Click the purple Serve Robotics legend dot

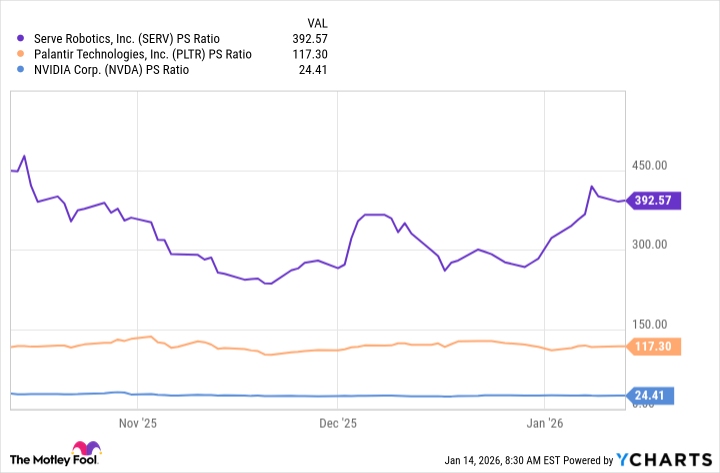20,39
